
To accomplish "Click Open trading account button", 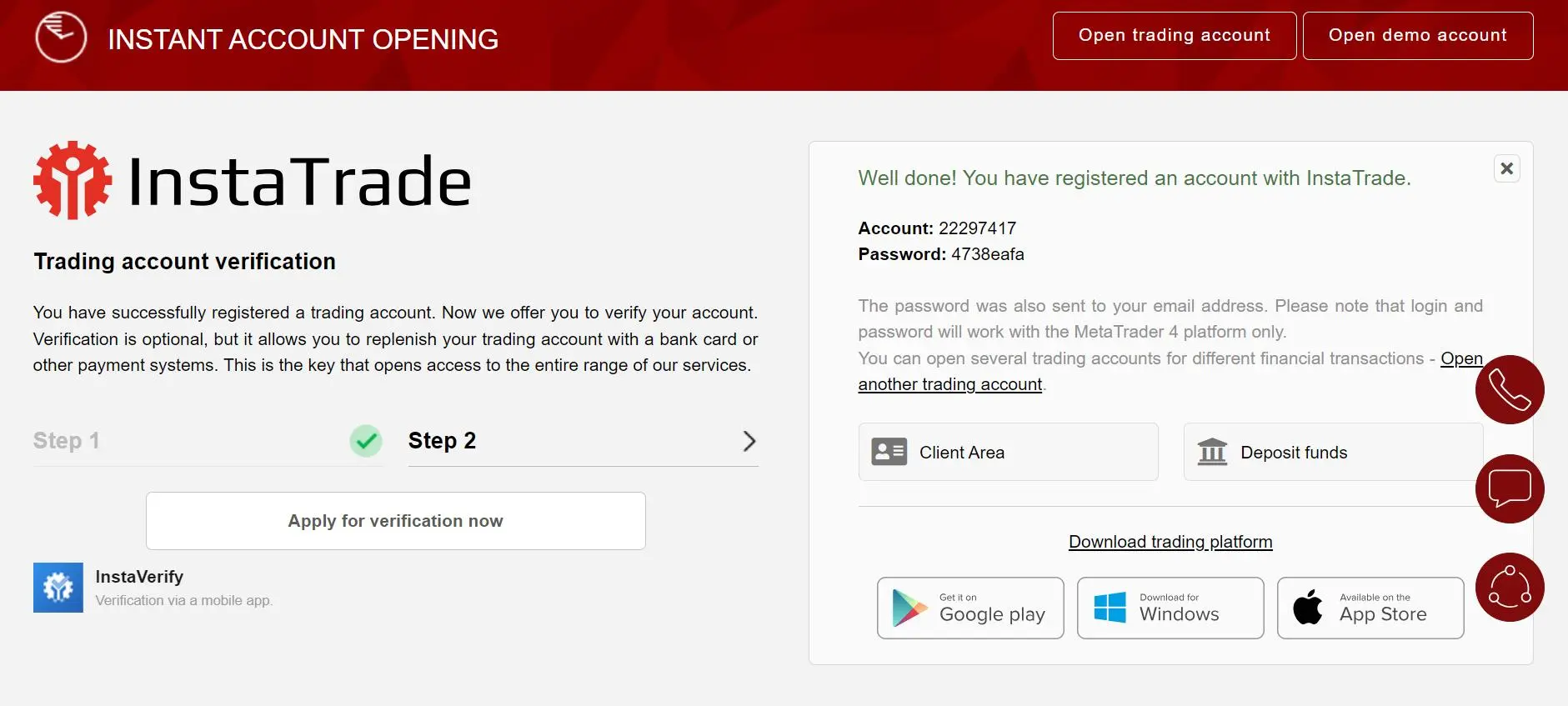I will tap(1175, 36).
